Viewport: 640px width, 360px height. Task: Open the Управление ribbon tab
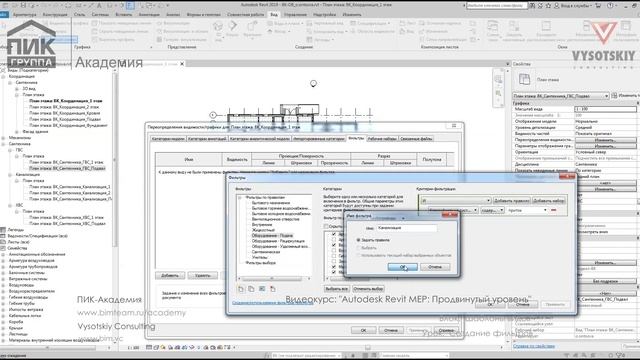pyautogui.click(x=295, y=14)
